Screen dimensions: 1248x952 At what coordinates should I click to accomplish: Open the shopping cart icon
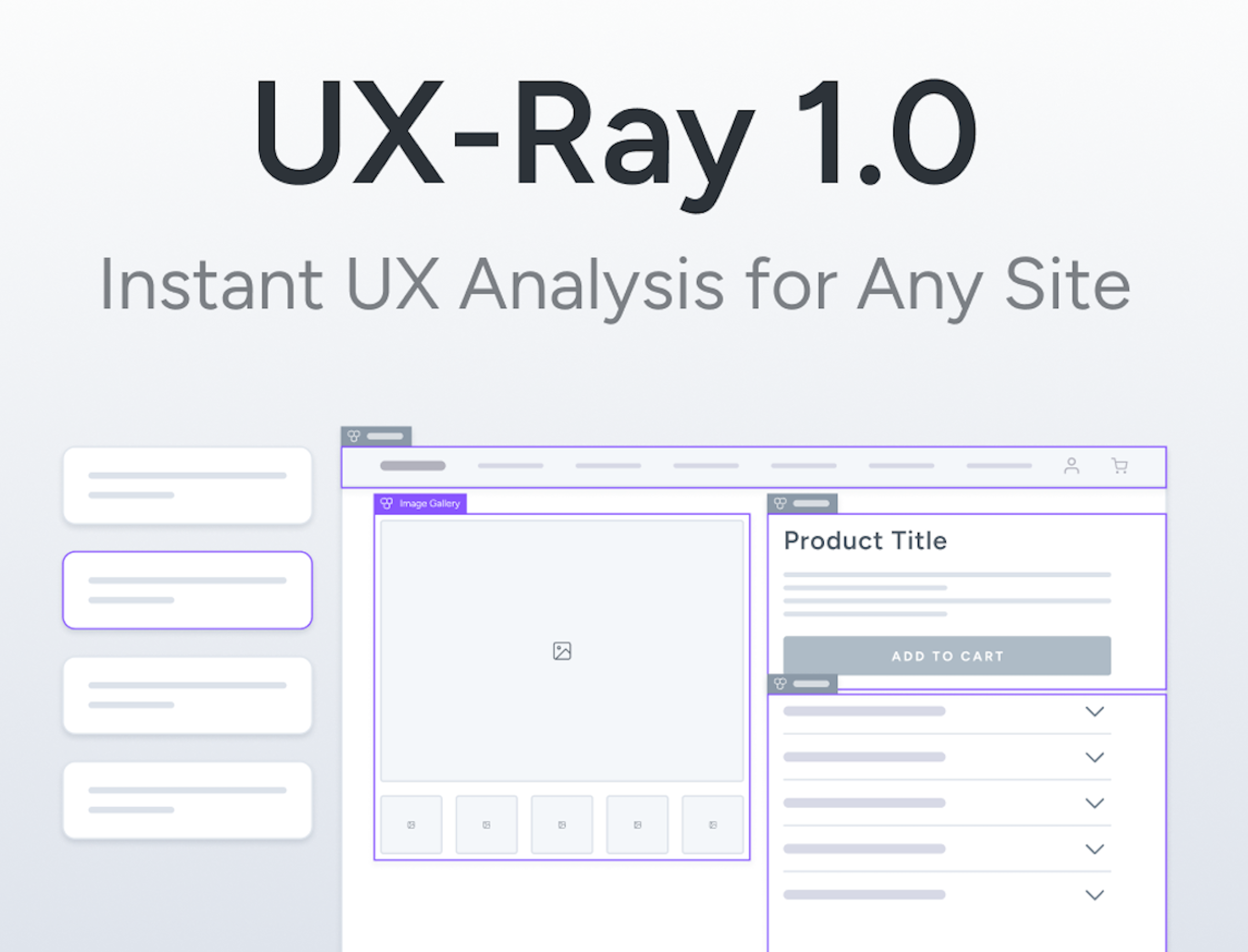click(x=1119, y=466)
